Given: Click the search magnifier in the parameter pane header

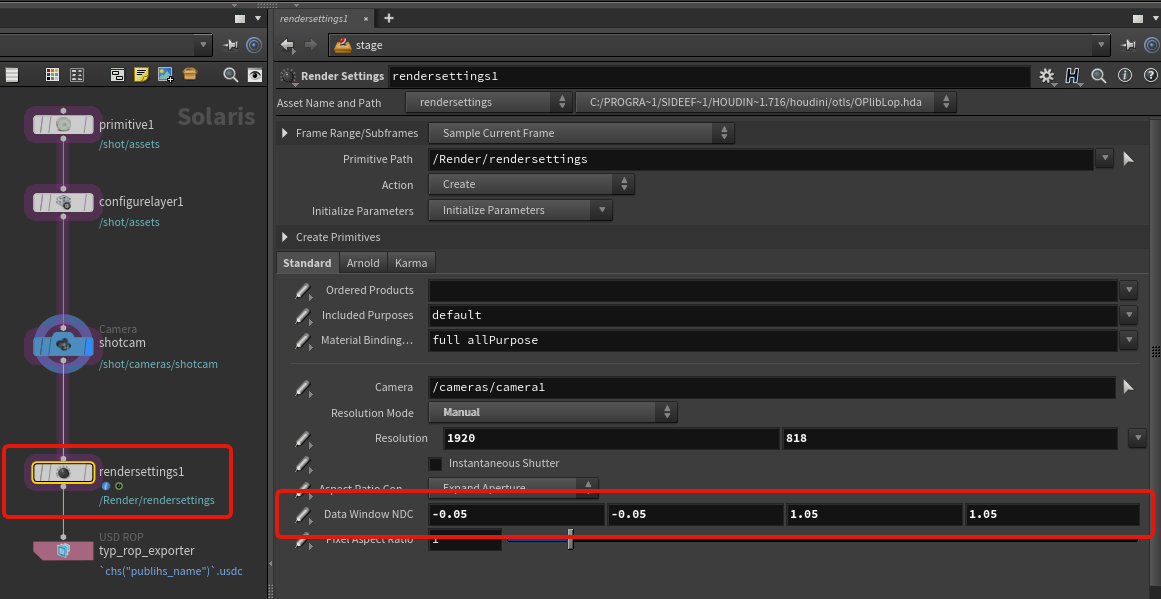Looking at the screenshot, I should pos(1099,76).
